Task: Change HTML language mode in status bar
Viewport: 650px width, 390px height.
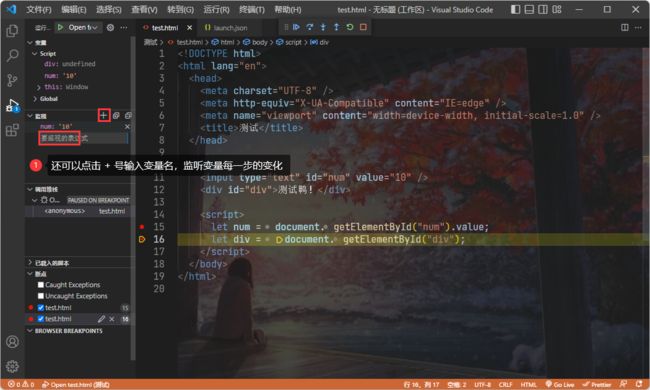Action: (x=528, y=385)
